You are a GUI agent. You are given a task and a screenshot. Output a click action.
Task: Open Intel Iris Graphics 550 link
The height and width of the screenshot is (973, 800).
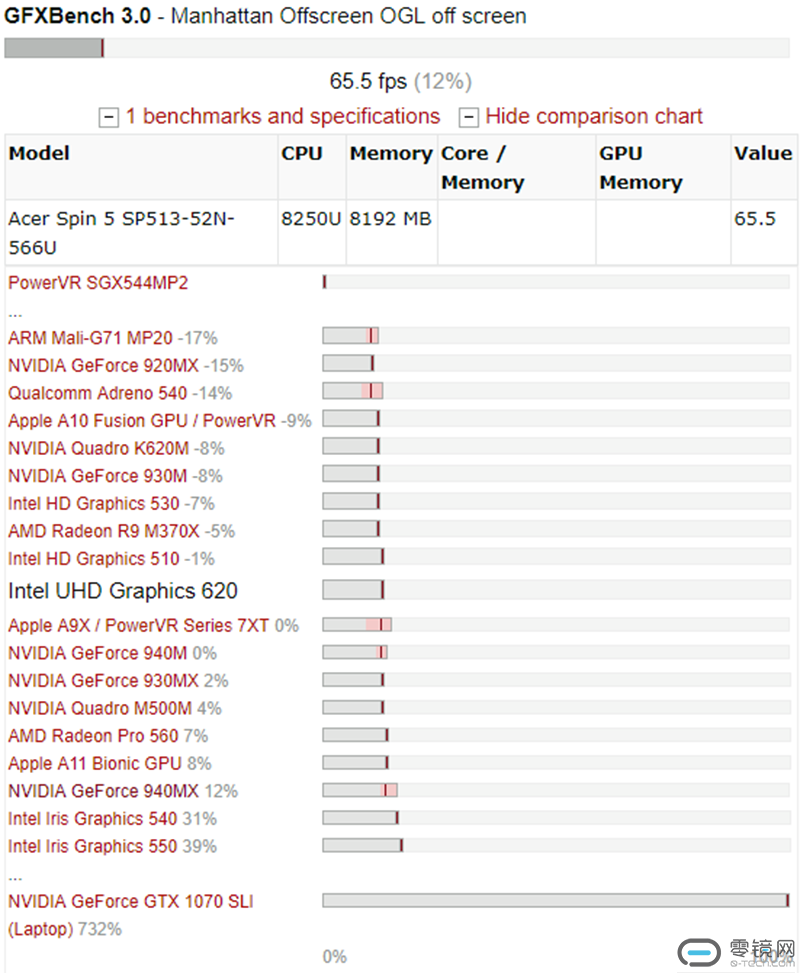(x=92, y=846)
